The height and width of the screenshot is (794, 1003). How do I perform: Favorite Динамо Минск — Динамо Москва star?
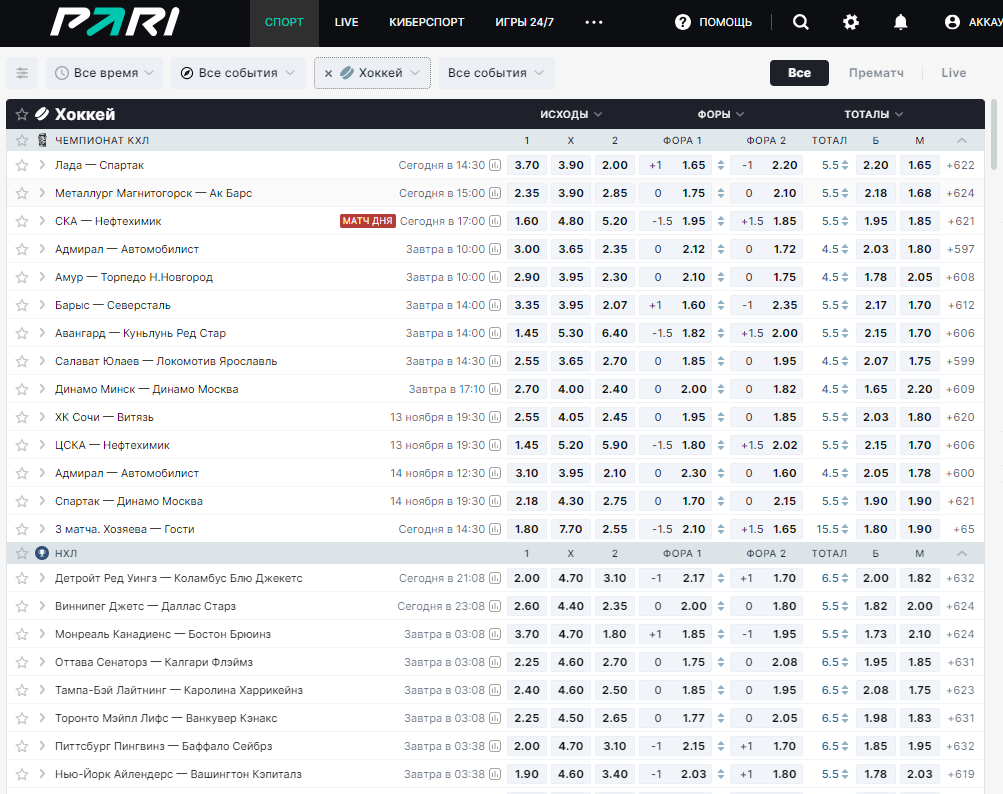[22, 389]
